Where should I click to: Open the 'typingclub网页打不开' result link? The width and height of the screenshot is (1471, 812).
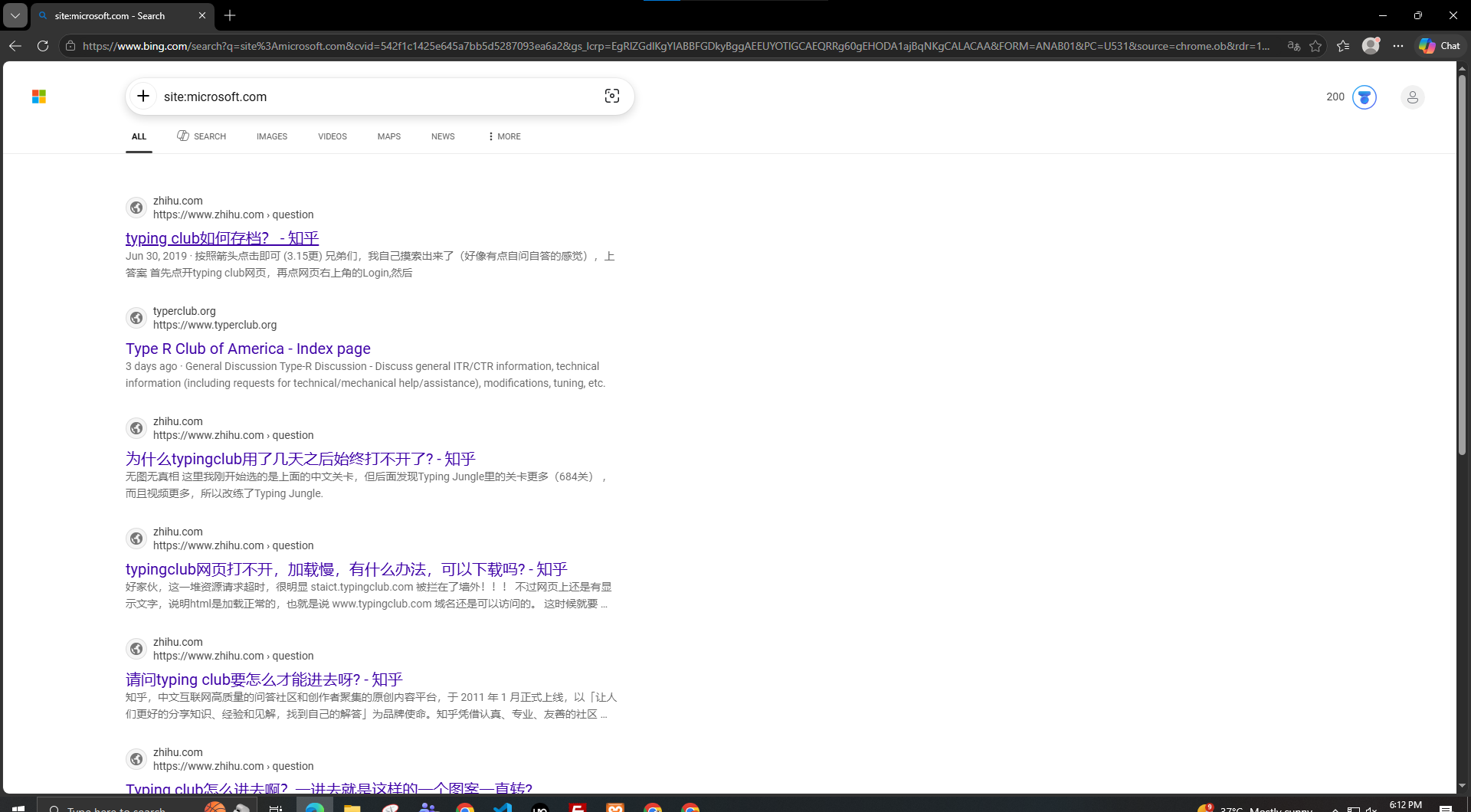[x=346, y=569]
